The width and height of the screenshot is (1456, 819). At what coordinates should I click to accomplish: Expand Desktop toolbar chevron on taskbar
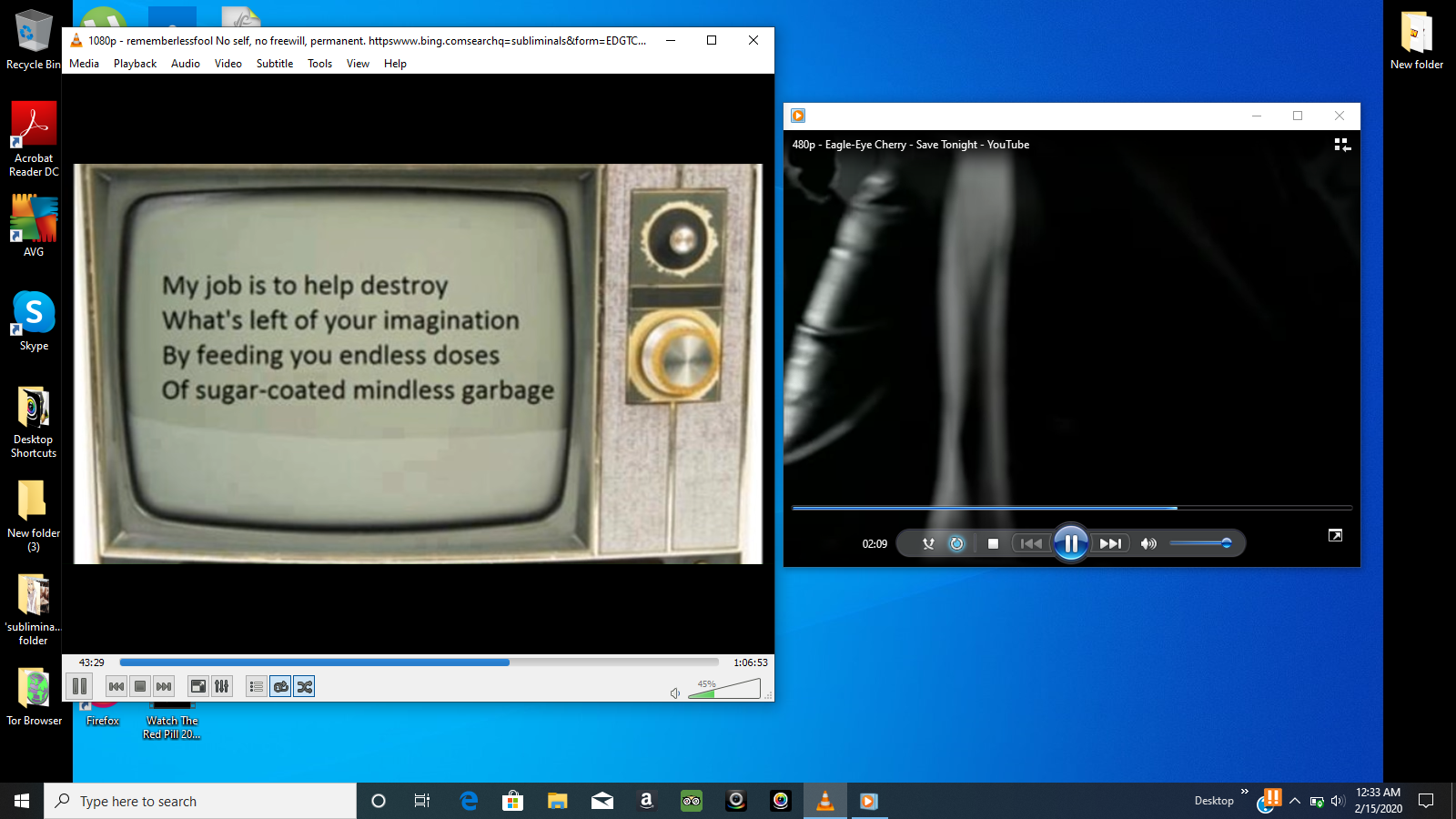(1244, 793)
